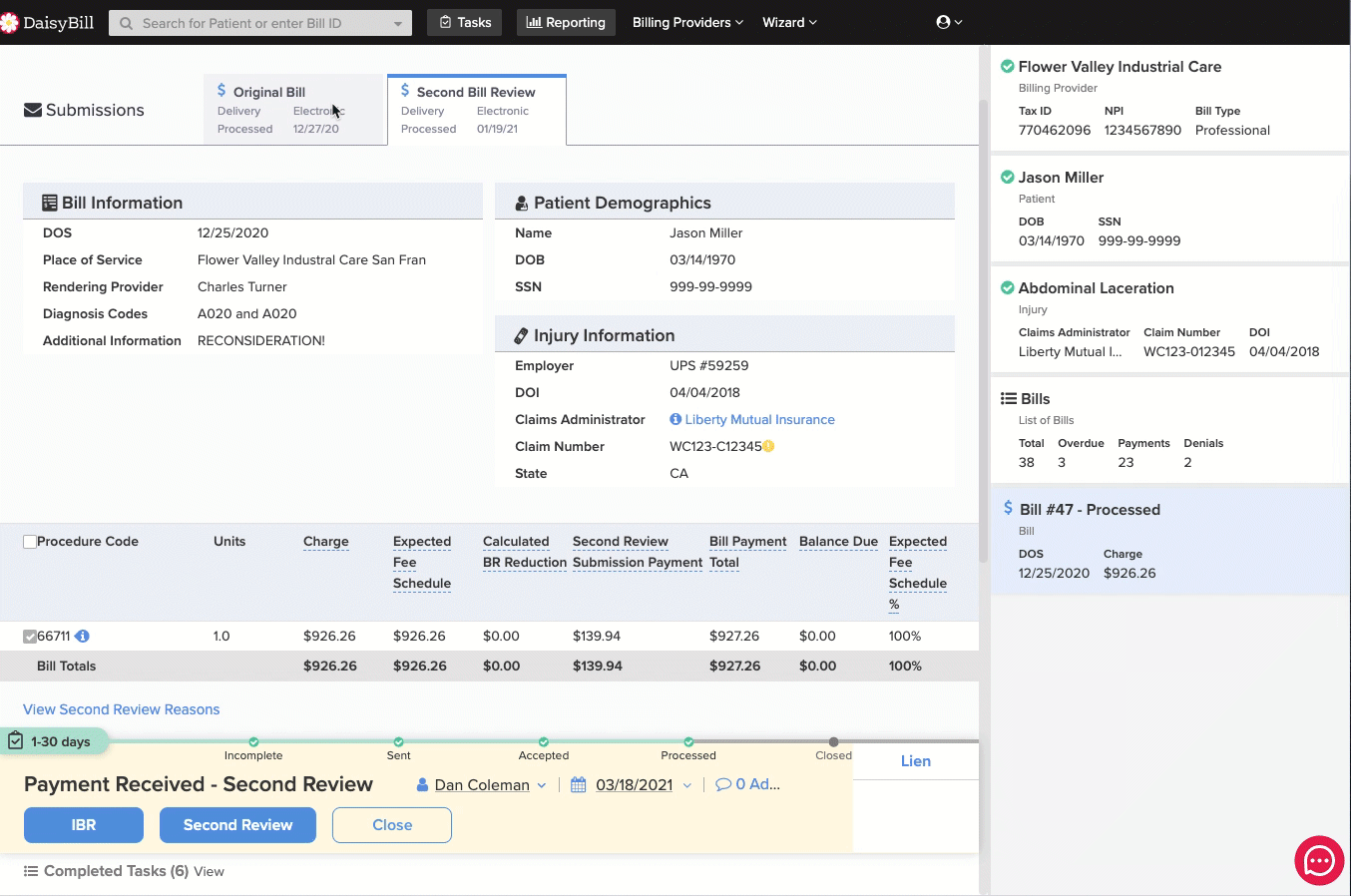Click the Denials count 2 in Bills
This screenshot has height=896, width=1351.
(x=1187, y=462)
